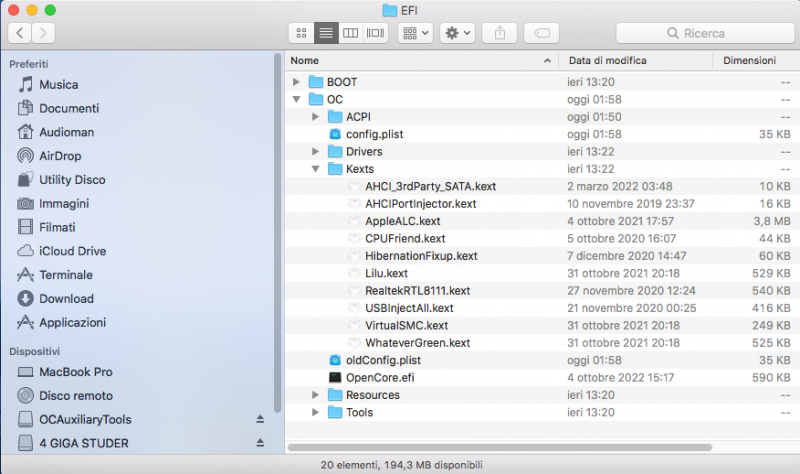Open Utility Disco in the sidebar
This screenshot has width=800, height=474.
coord(61,180)
